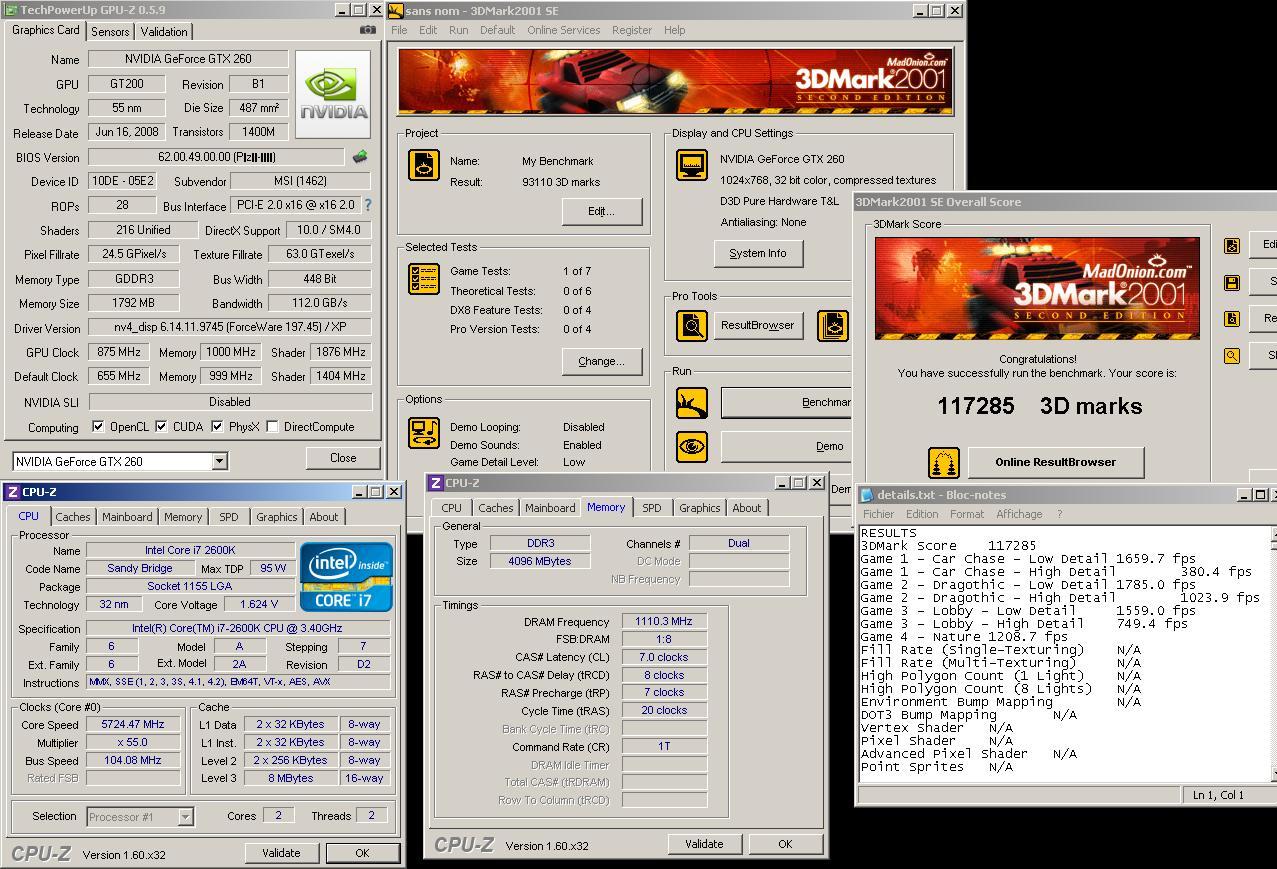The height and width of the screenshot is (869, 1277).
Task: Click Validate in the left CPU-Z window
Action: [280, 853]
